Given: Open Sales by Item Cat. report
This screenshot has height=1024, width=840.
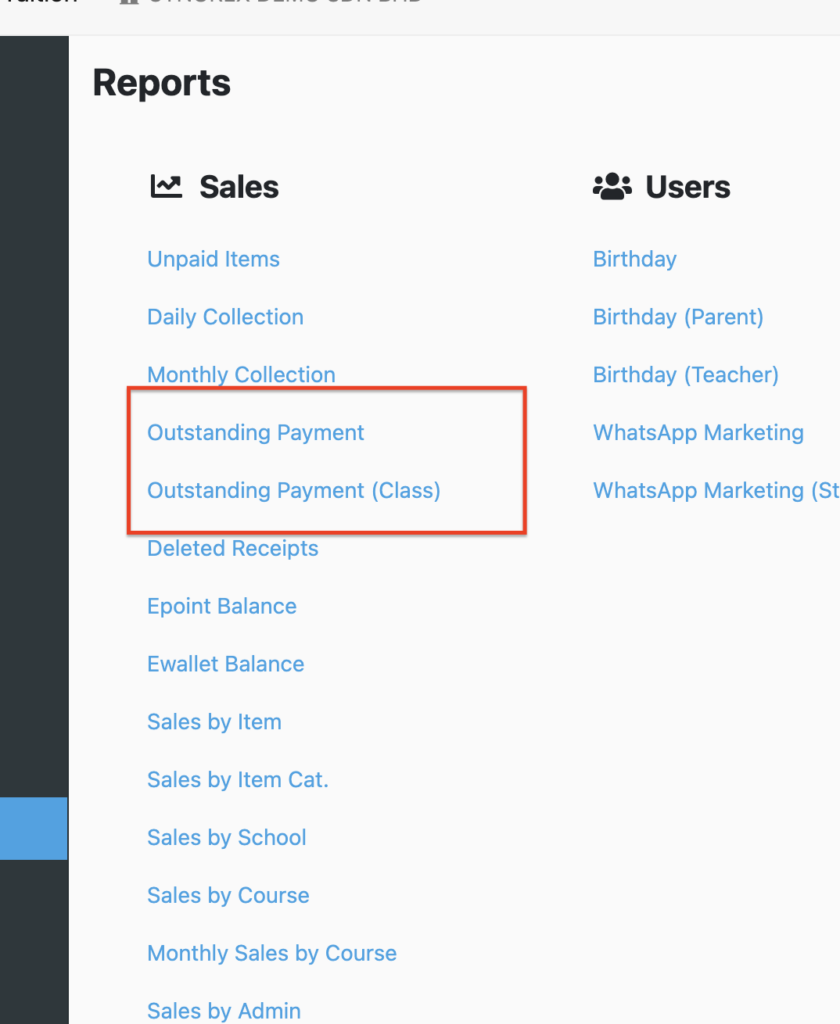Looking at the screenshot, I should pos(238,780).
